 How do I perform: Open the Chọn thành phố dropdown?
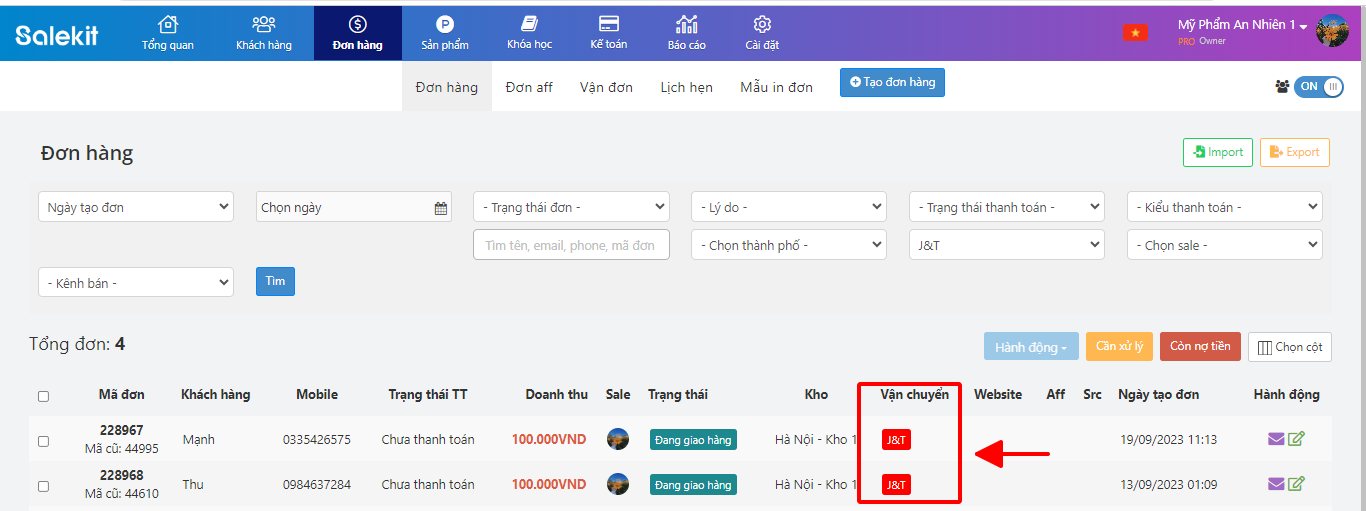coord(788,245)
